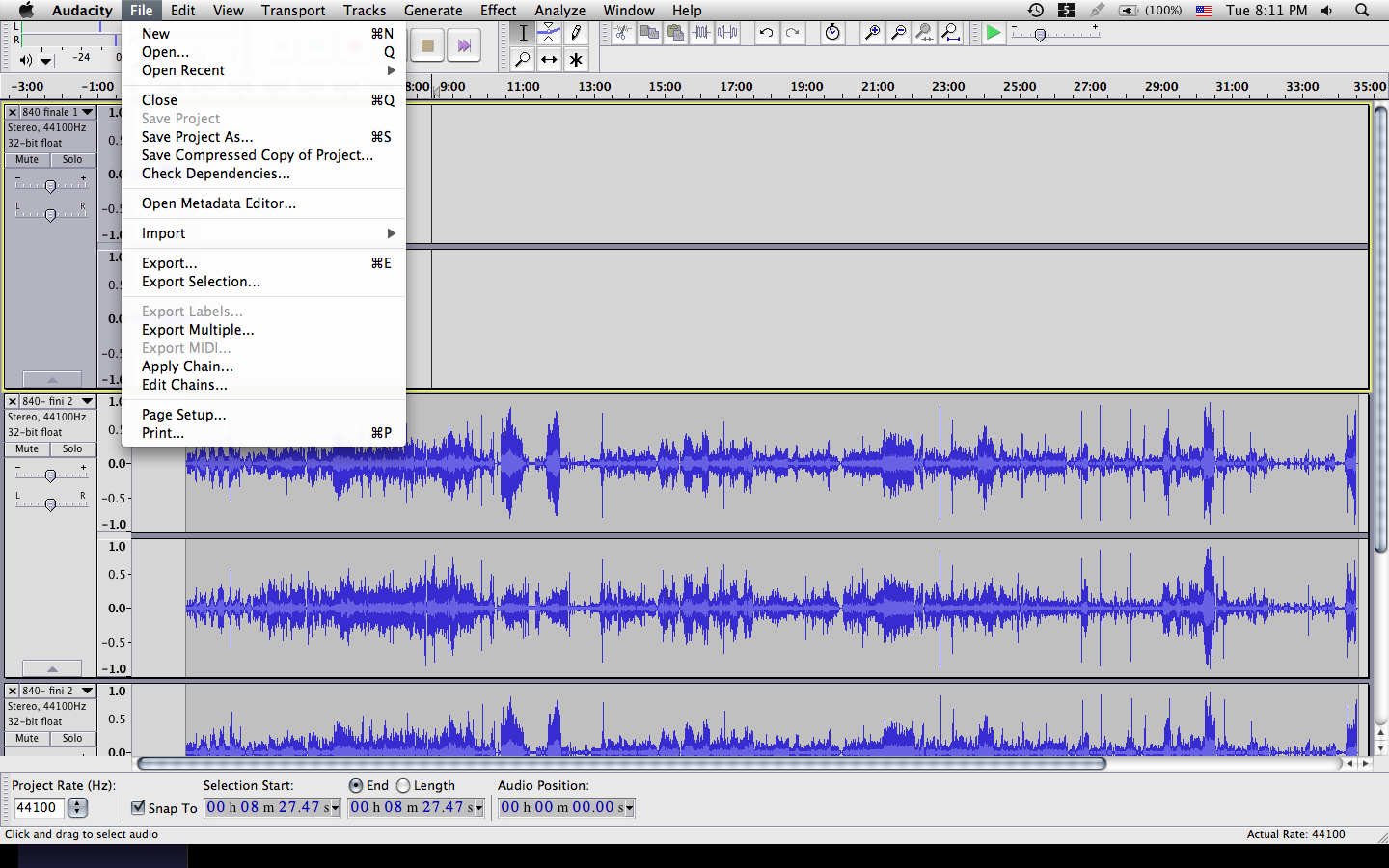Open the 840 finale 1 track dropdown
This screenshot has width=1389, height=868.
pyautogui.click(x=87, y=112)
